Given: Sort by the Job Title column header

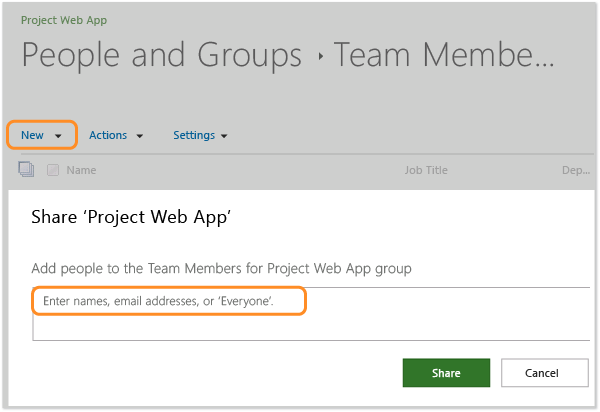Looking at the screenshot, I should coord(426,170).
